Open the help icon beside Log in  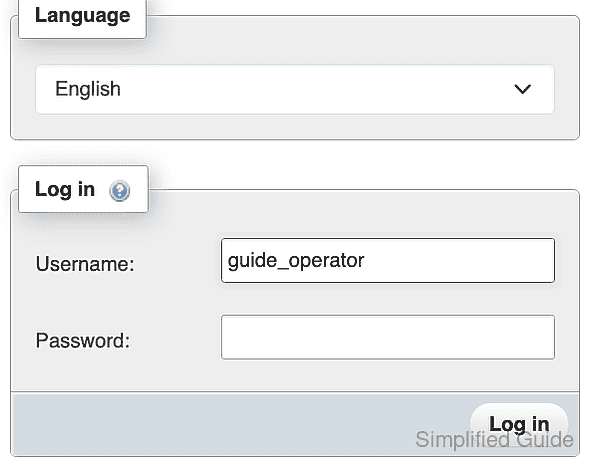click(x=120, y=191)
